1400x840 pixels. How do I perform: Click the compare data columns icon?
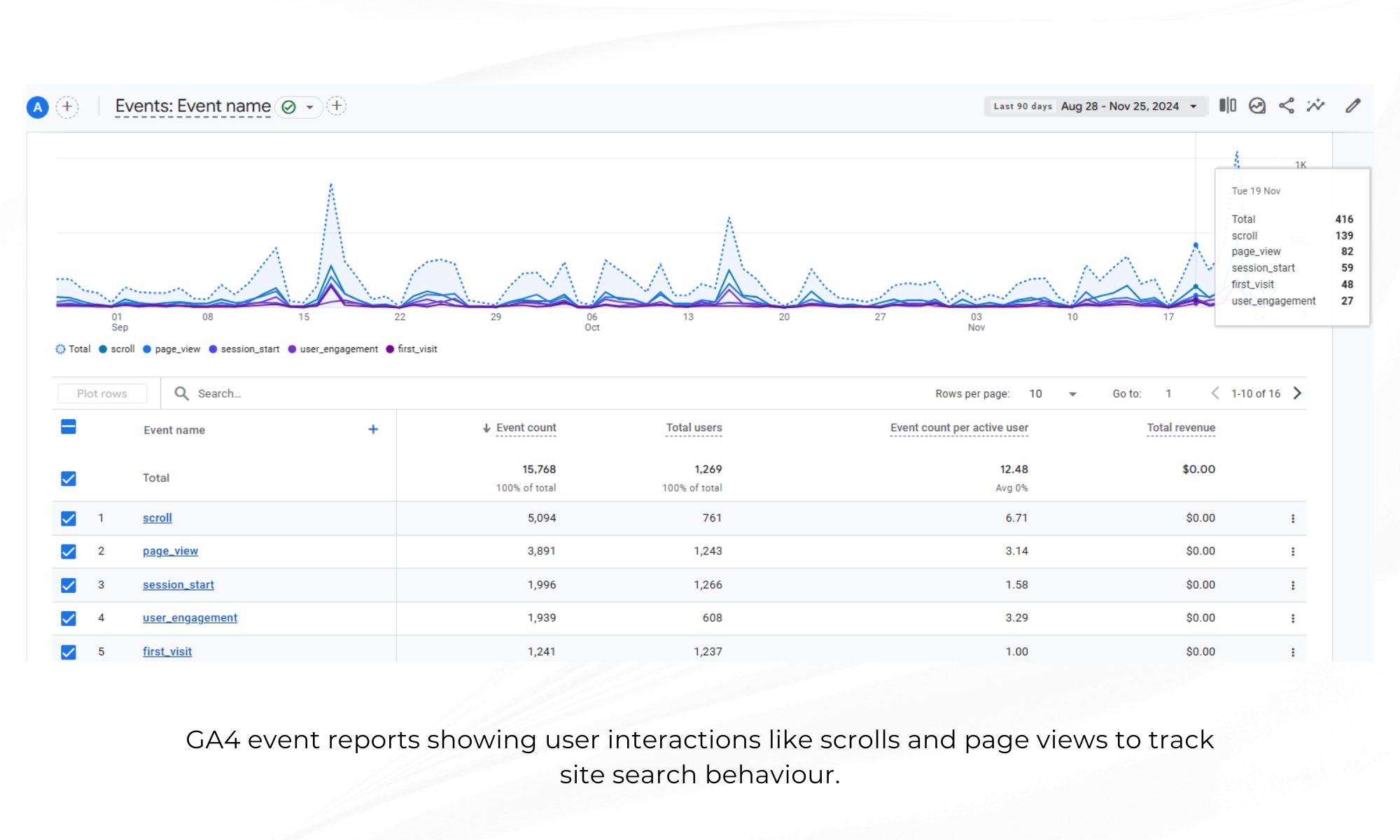[1227, 106]
